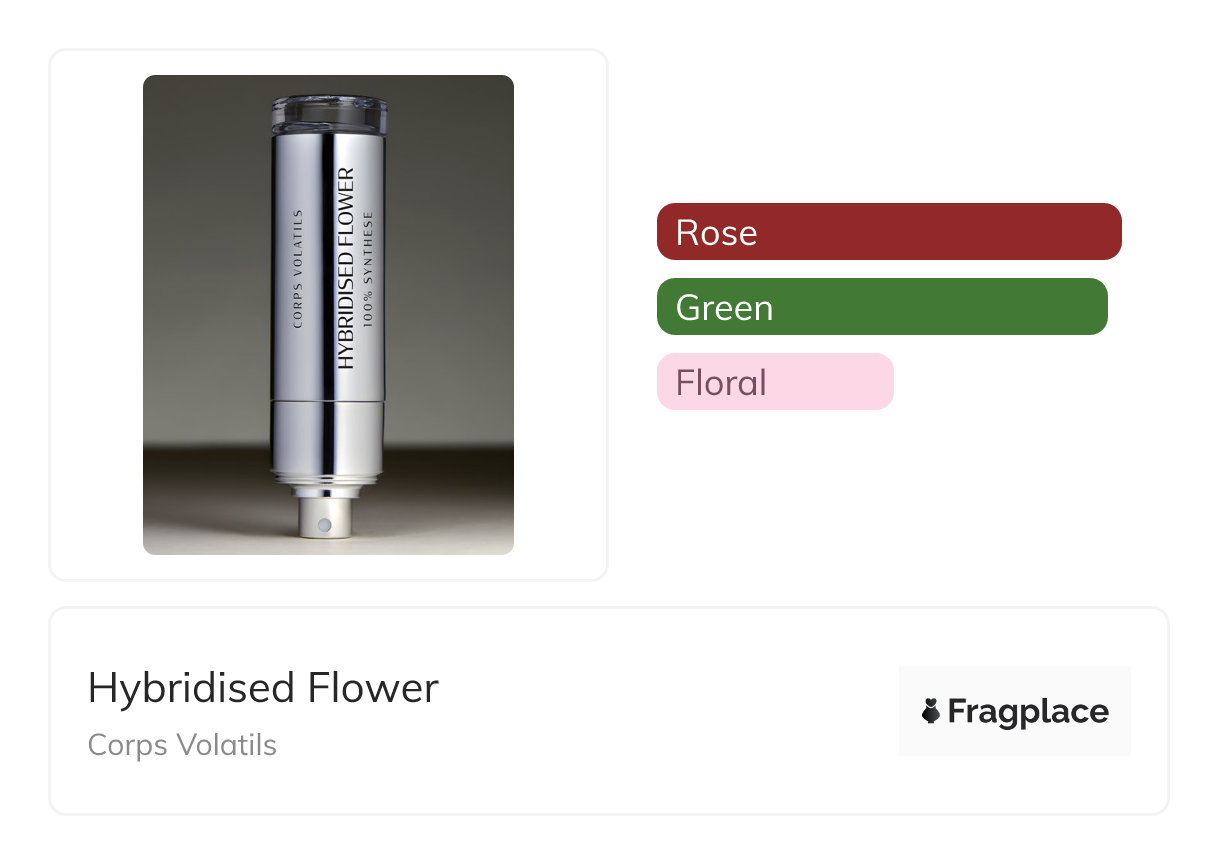This screenshot has height=864, width=1218.
Task: Open the Corps Volatils brand link below title
Action: 182,745
